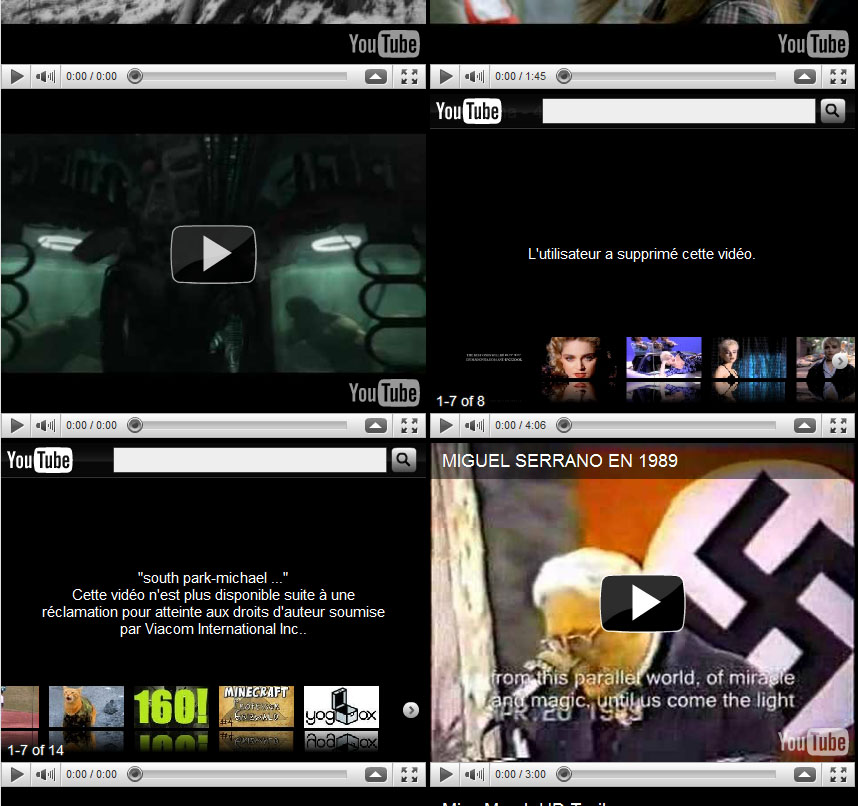
Task: Fullscreen the south park-michael video player
Action: pyautogui.click(x=409, y=775)
